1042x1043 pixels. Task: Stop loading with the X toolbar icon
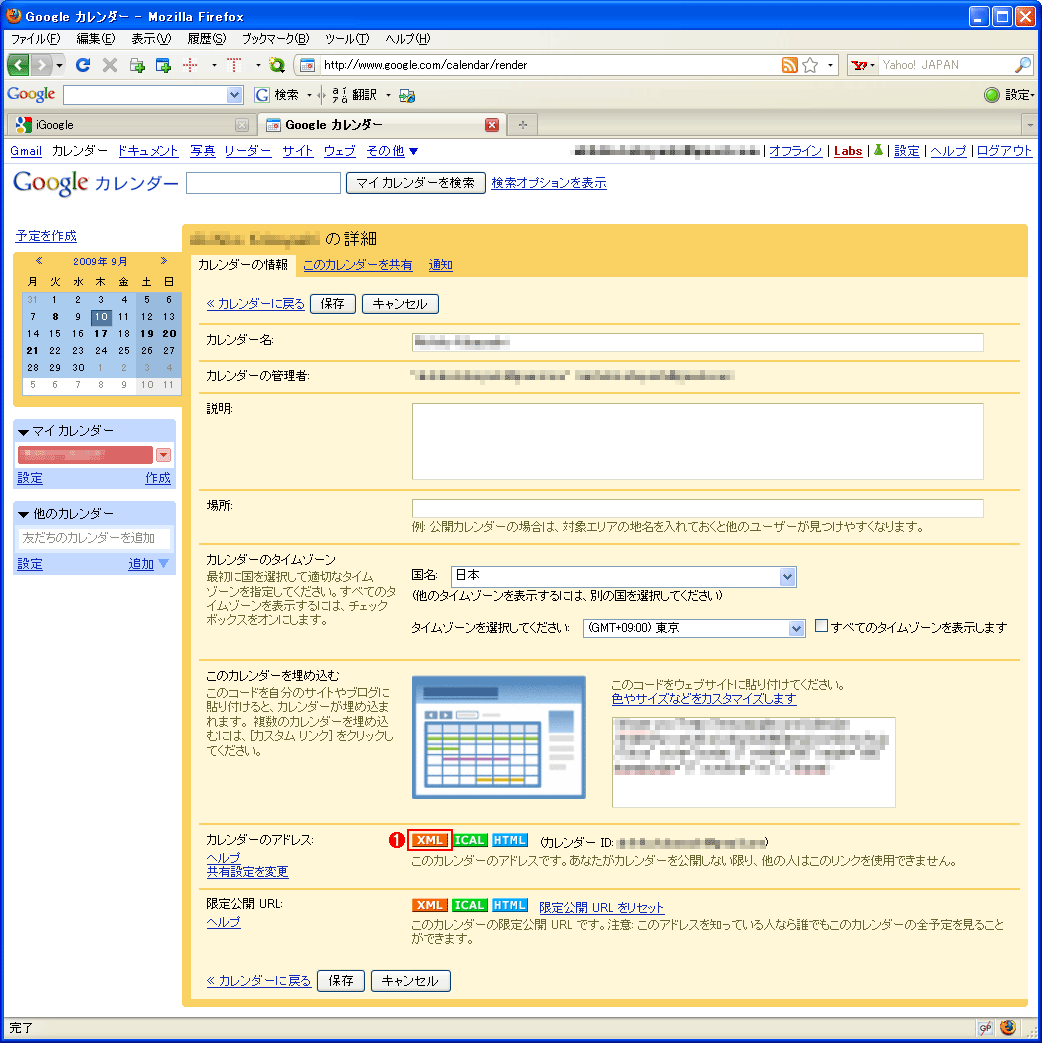pyautogui.click(x=110, y=65)
